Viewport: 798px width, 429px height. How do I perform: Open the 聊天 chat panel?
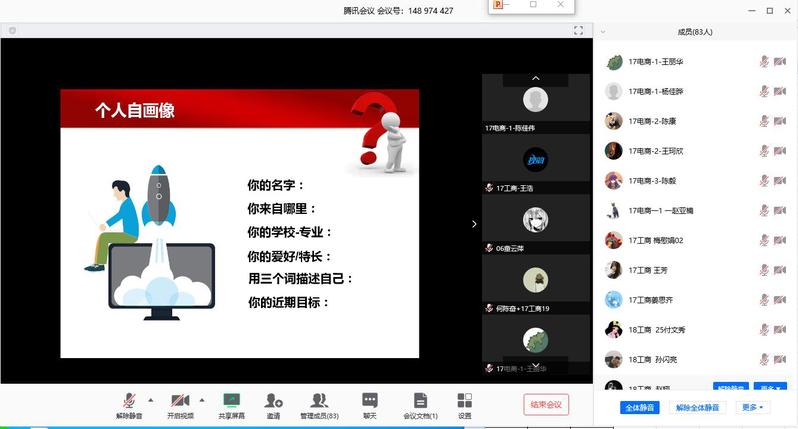[370, 400]
